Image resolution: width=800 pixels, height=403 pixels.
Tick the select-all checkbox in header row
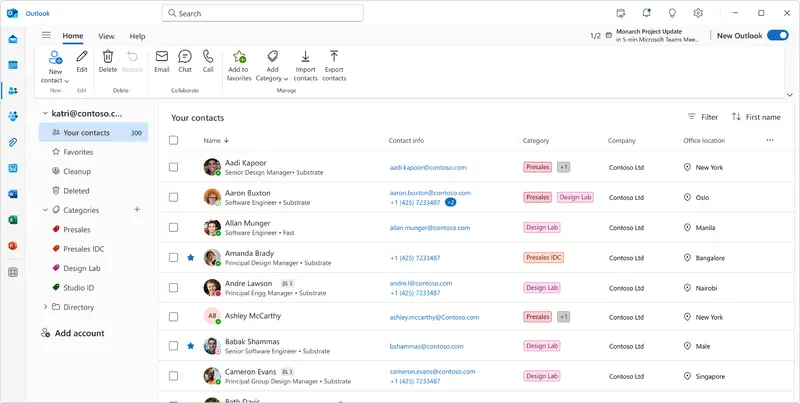point(174,141)
